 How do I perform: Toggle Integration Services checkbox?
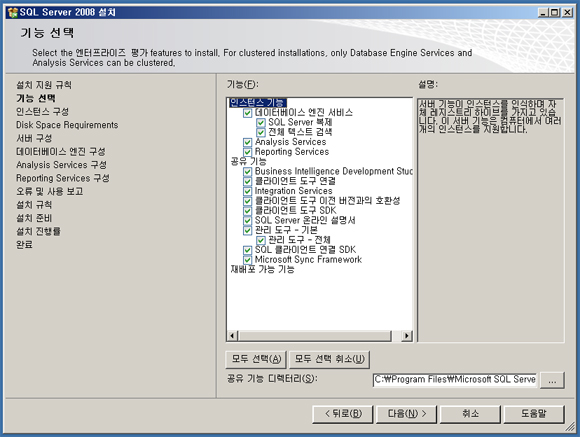coord(247,191)
